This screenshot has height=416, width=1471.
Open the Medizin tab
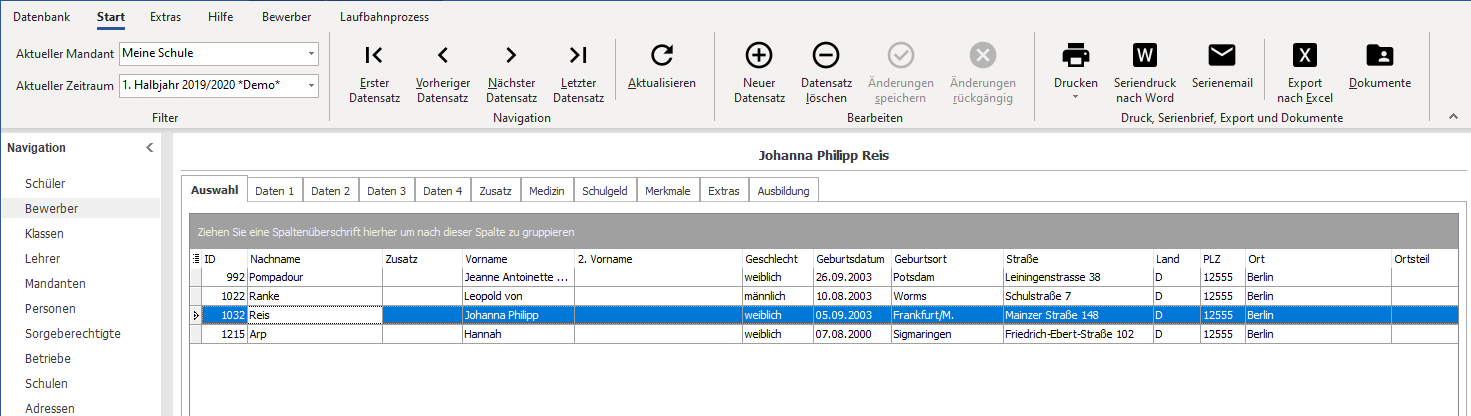547,190
